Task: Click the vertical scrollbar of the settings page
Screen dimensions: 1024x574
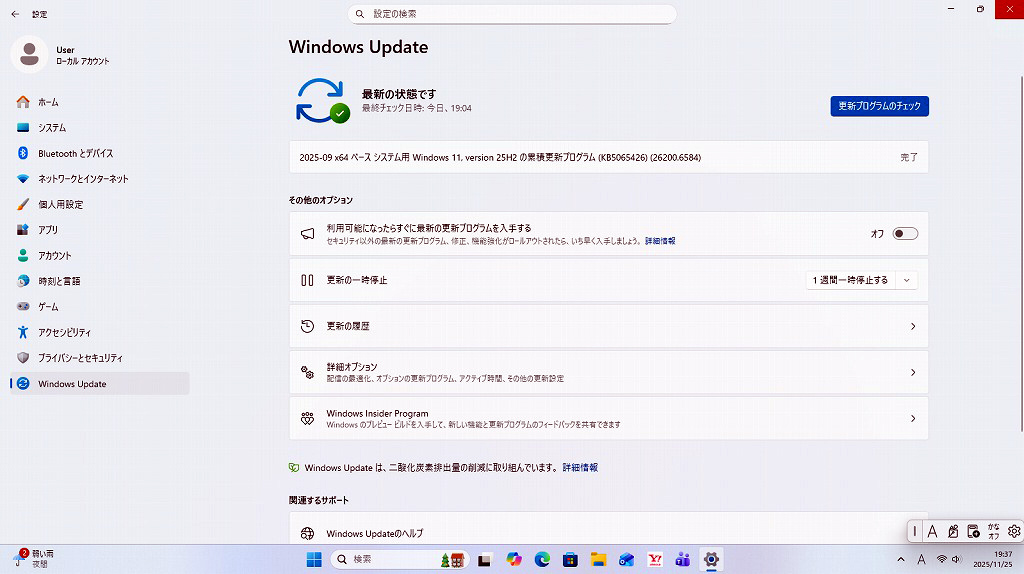Action: point(1021,253)
